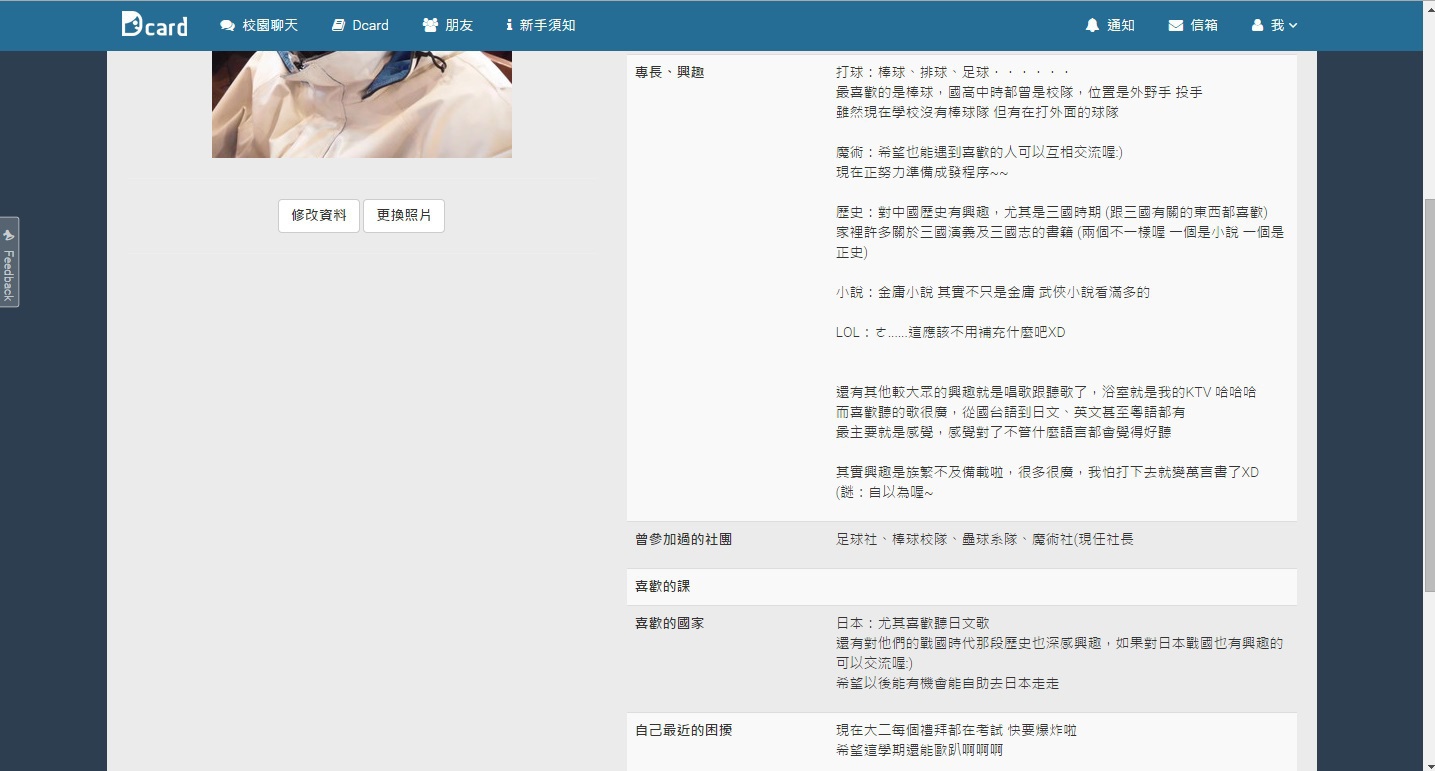Screen dimensions: 1435x771
Task: Click the line 希望以後能有機會能自助去日本走走
Action: 947,683
